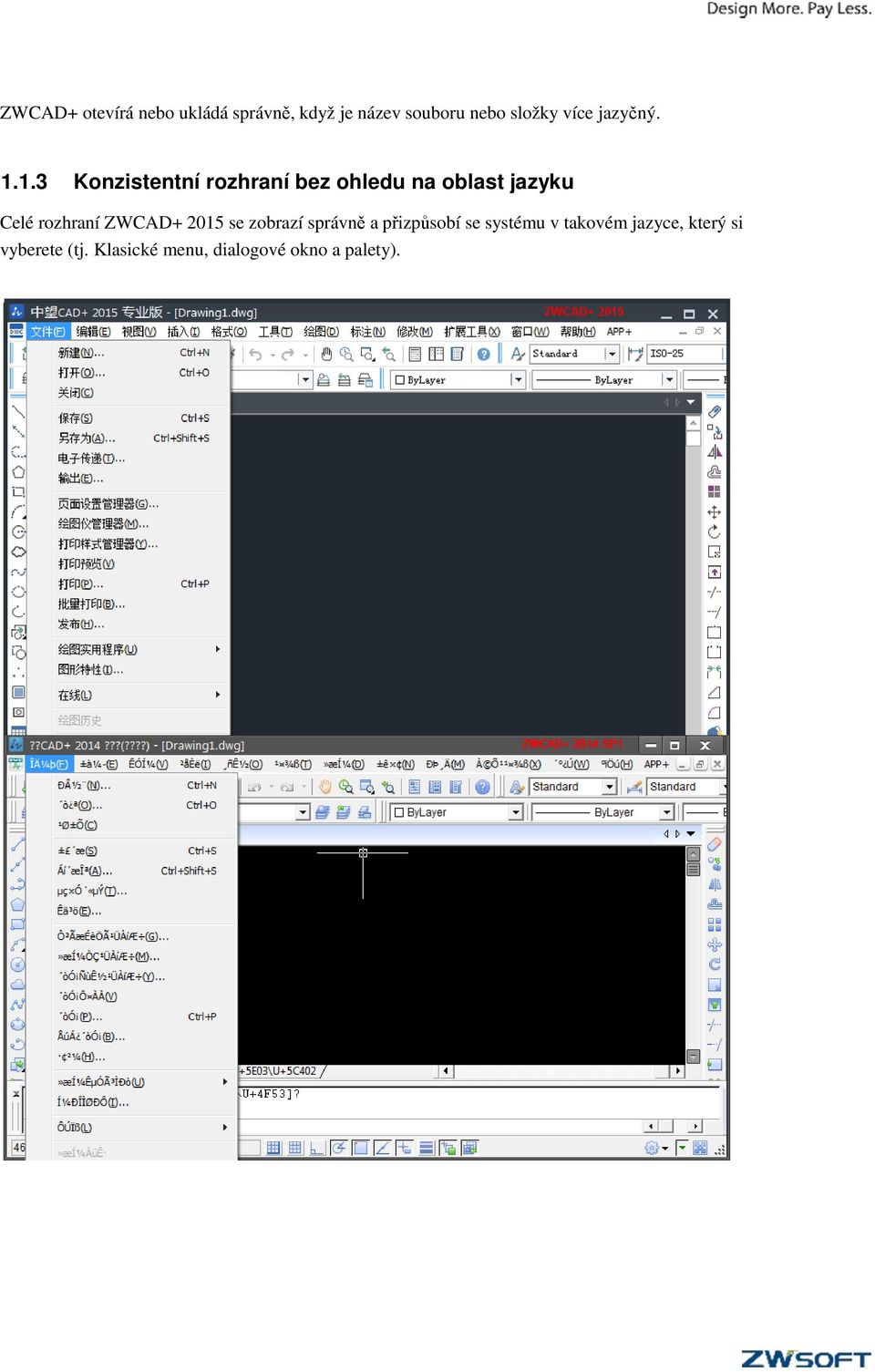This screenshot has height=1372, width=875.
Task: Open Design Center icon in ZWCAD+ 2014 toolbar
Action: (x=436, y=787)
